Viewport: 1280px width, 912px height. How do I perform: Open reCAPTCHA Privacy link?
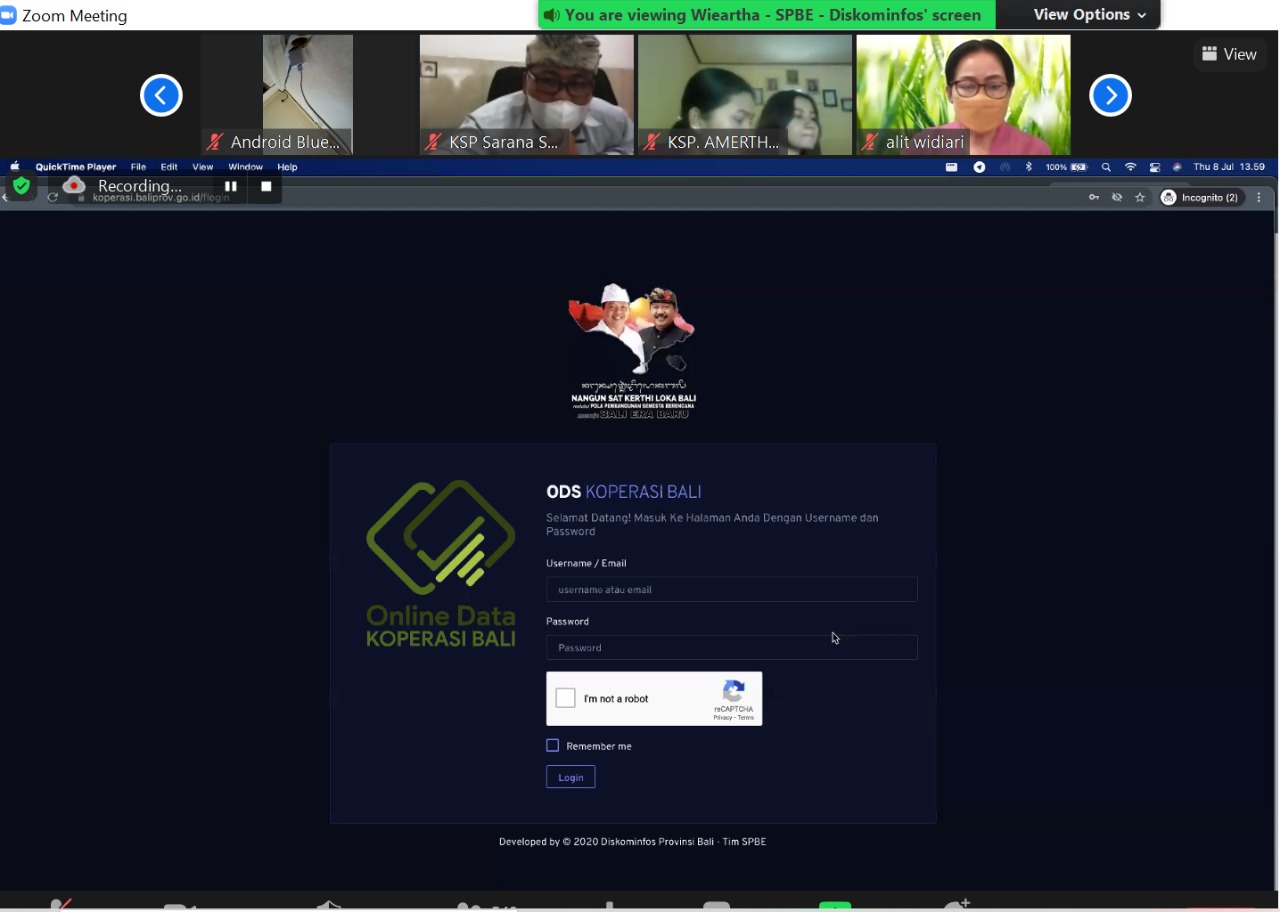point(722,718)
